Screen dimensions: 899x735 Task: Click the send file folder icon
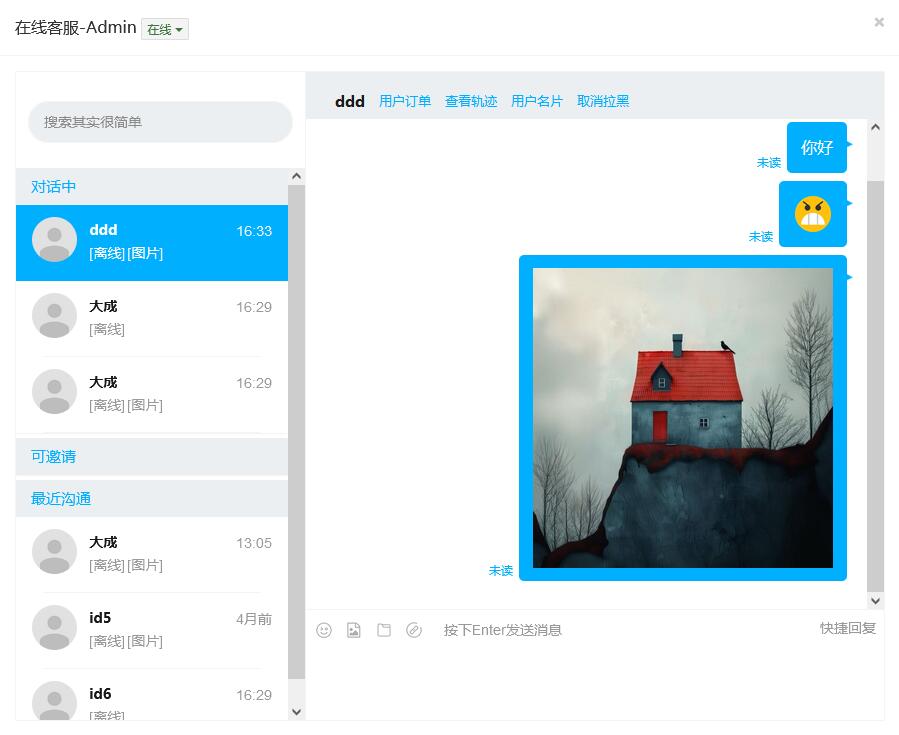tap(384, 630)
